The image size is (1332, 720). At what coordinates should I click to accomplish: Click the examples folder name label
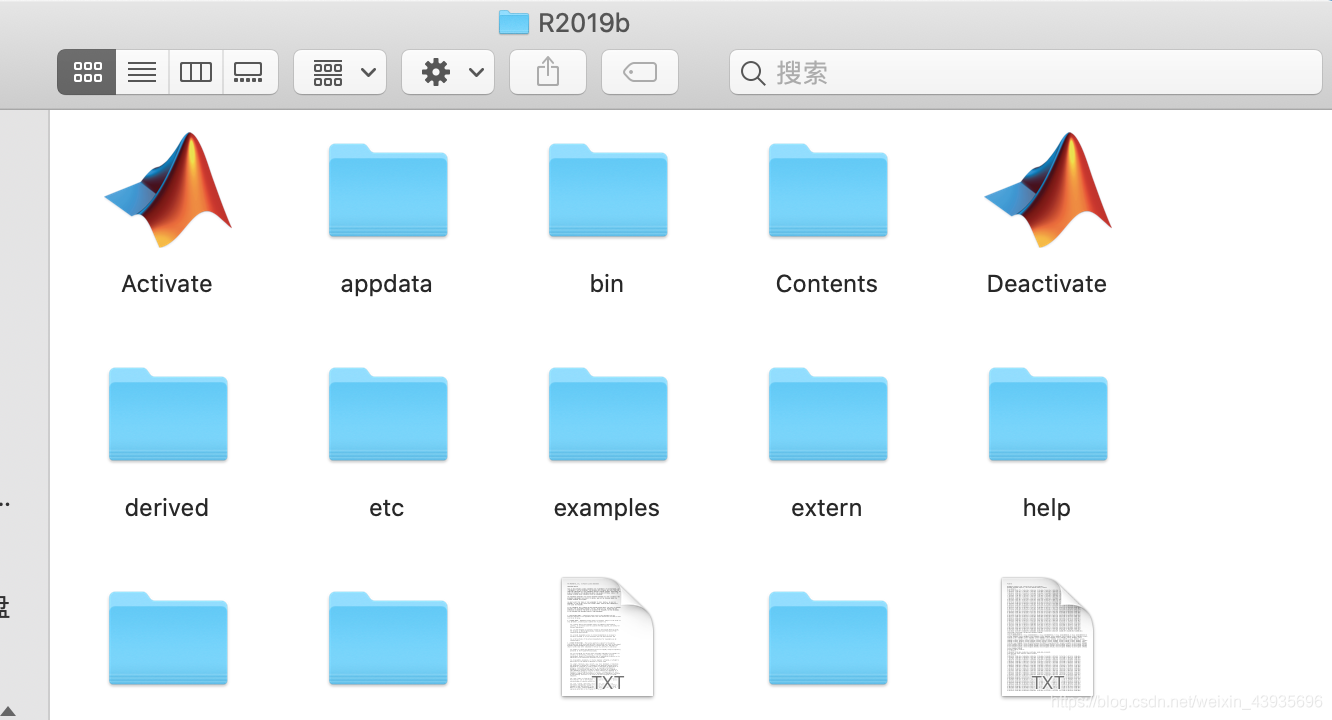607,508
